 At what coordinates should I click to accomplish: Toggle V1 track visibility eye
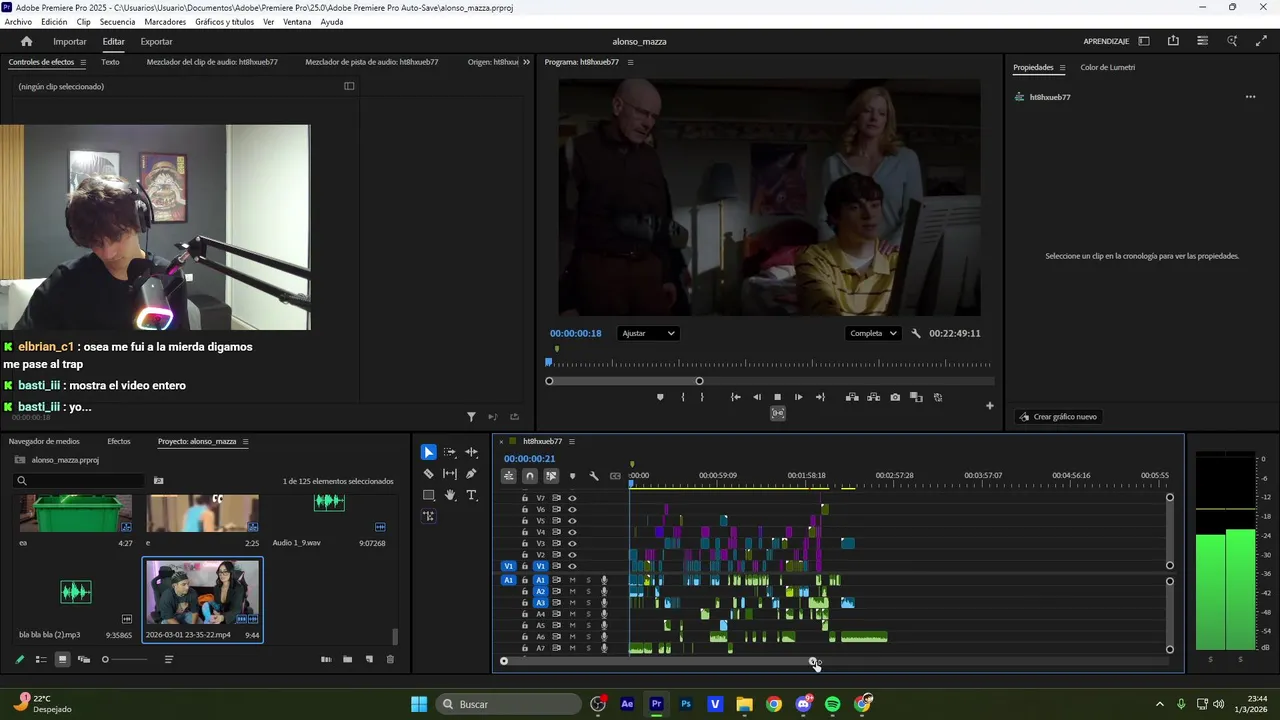572,566
